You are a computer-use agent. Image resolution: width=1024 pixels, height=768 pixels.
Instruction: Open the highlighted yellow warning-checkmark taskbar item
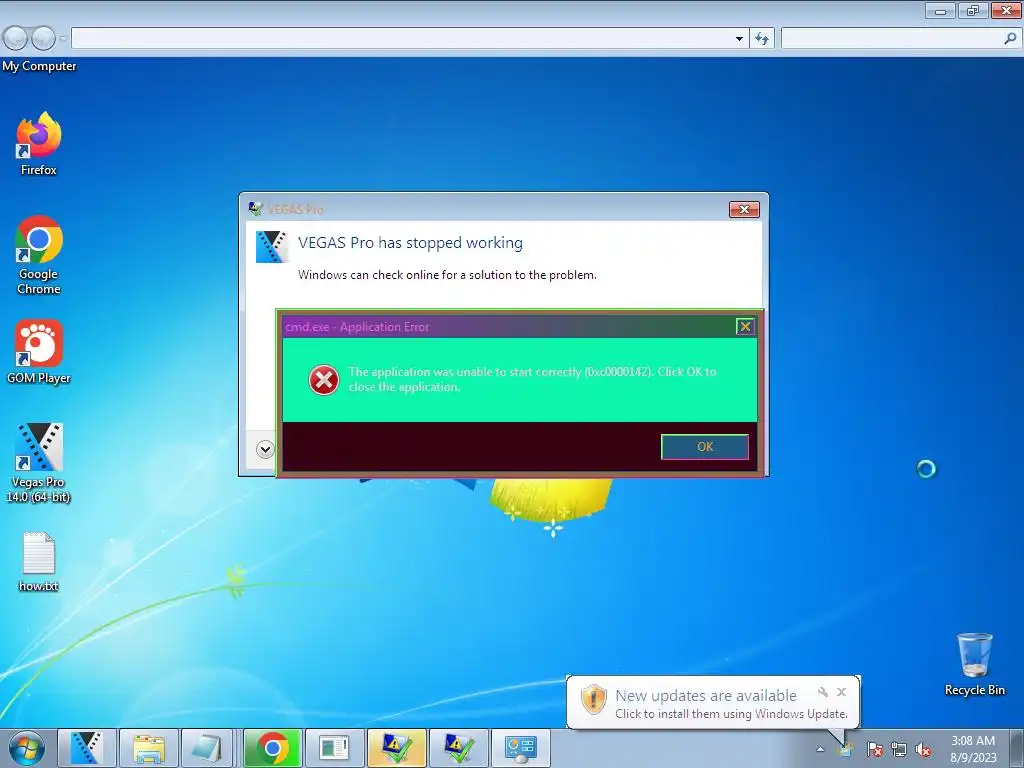coord(396,748)
